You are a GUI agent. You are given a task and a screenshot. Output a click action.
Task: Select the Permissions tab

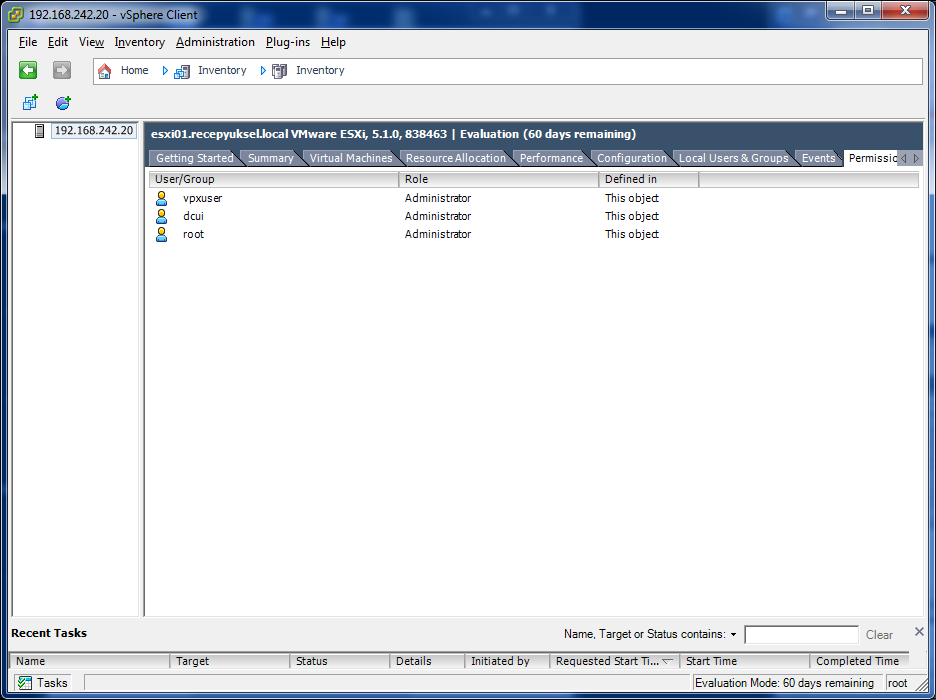click(872, 158)
